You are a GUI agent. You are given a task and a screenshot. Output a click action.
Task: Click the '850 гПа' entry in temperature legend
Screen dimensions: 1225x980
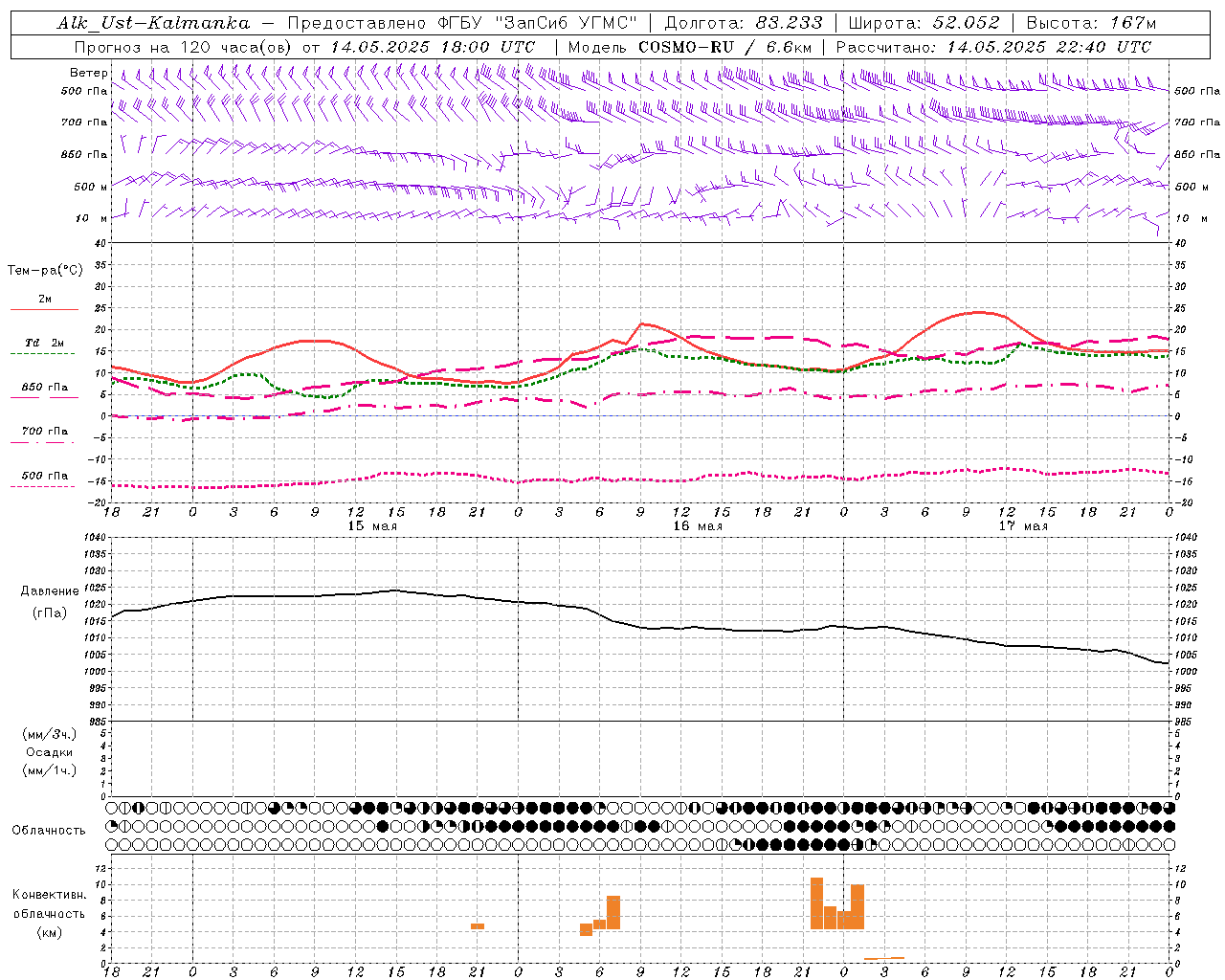pos(45,388)
